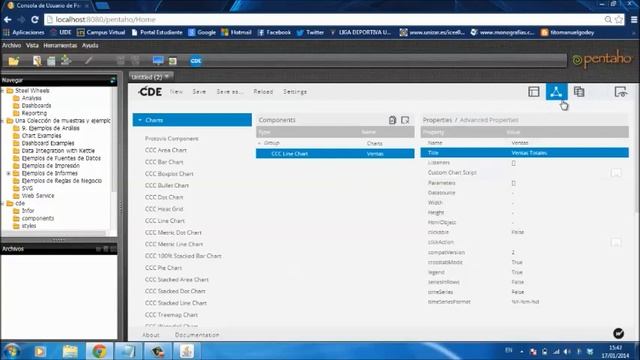The height and width of the screenshot is (360, 640).
Task: Click the browser reload button
Action: [35, 20]
